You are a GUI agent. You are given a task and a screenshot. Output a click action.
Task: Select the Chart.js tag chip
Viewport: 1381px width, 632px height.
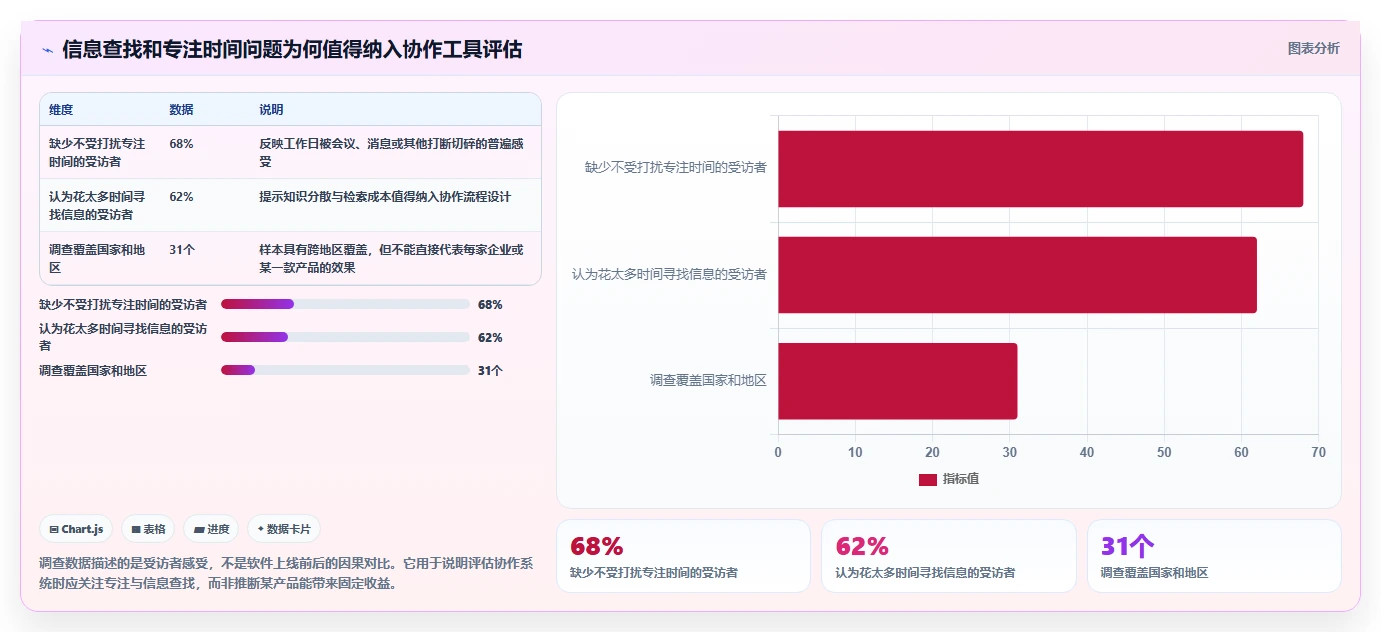(76, 529)
